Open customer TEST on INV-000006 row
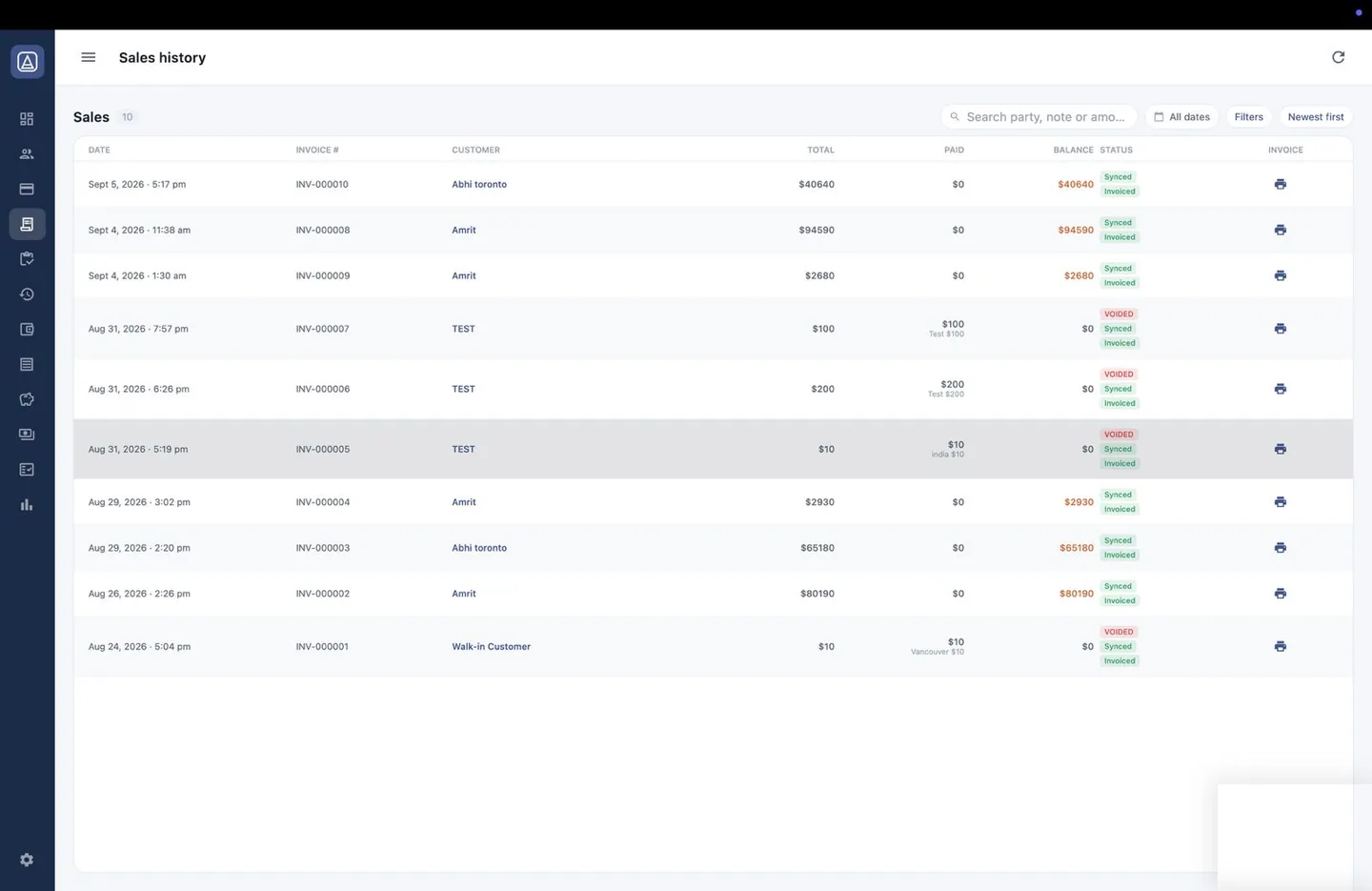This screenshot has width=1372, height=891. tap(463, 389)
